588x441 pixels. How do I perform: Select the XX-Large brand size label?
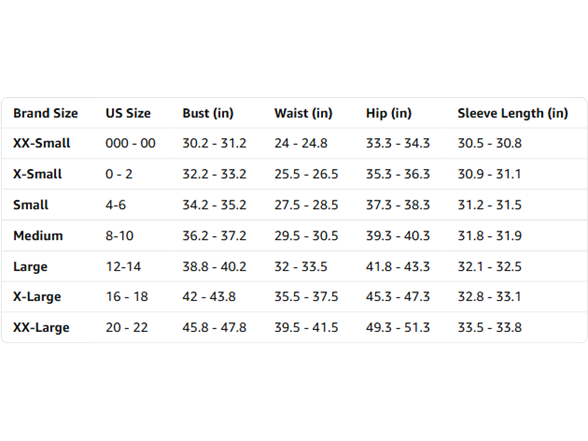pyautogui.click(x=41, y=328)
